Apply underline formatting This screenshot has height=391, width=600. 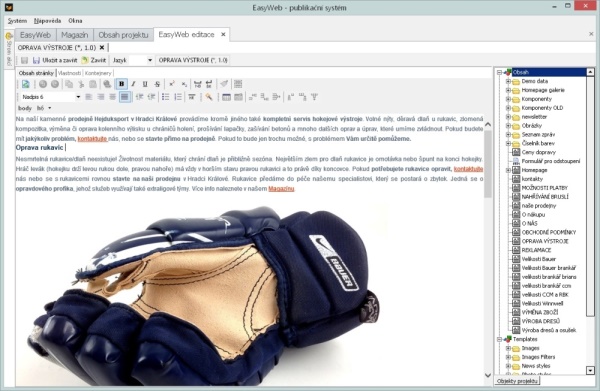point(145,84)
